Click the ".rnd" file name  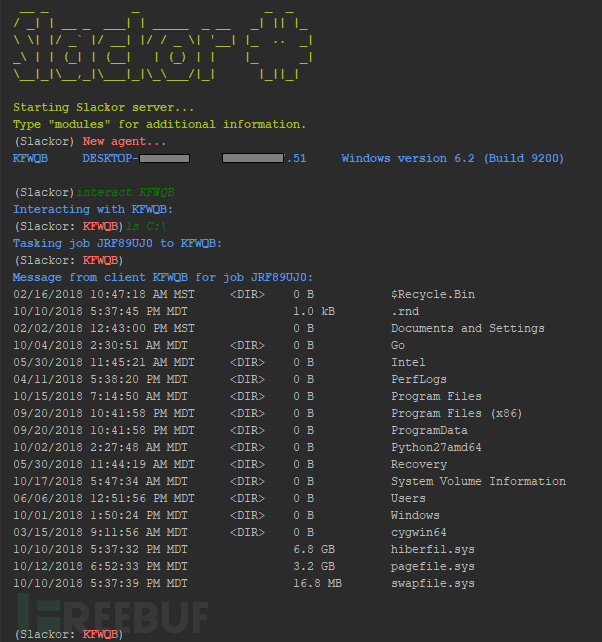pyautogui.click(x=405, y=312)
